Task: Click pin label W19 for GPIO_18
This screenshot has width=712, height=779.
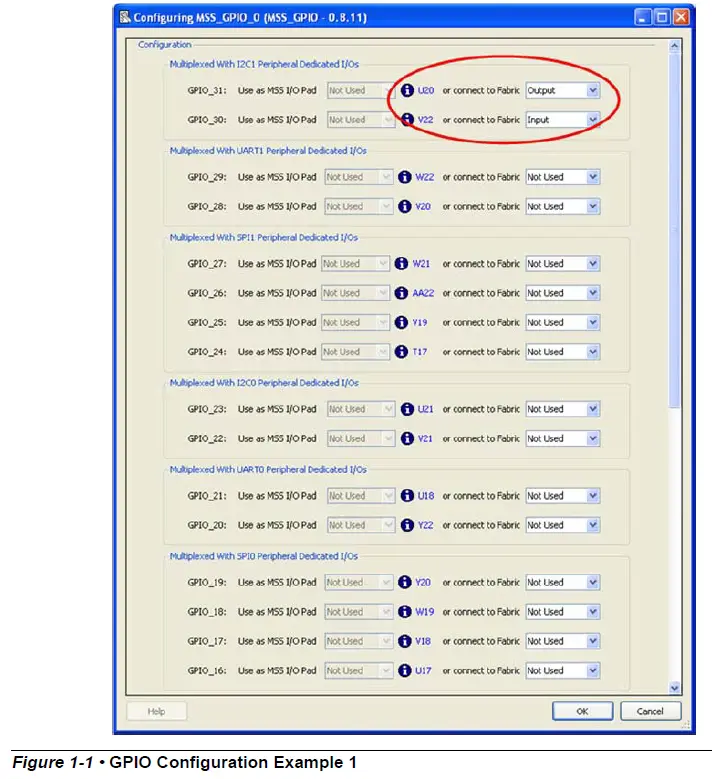Action: pyautogui.click(x=425, y=612)
